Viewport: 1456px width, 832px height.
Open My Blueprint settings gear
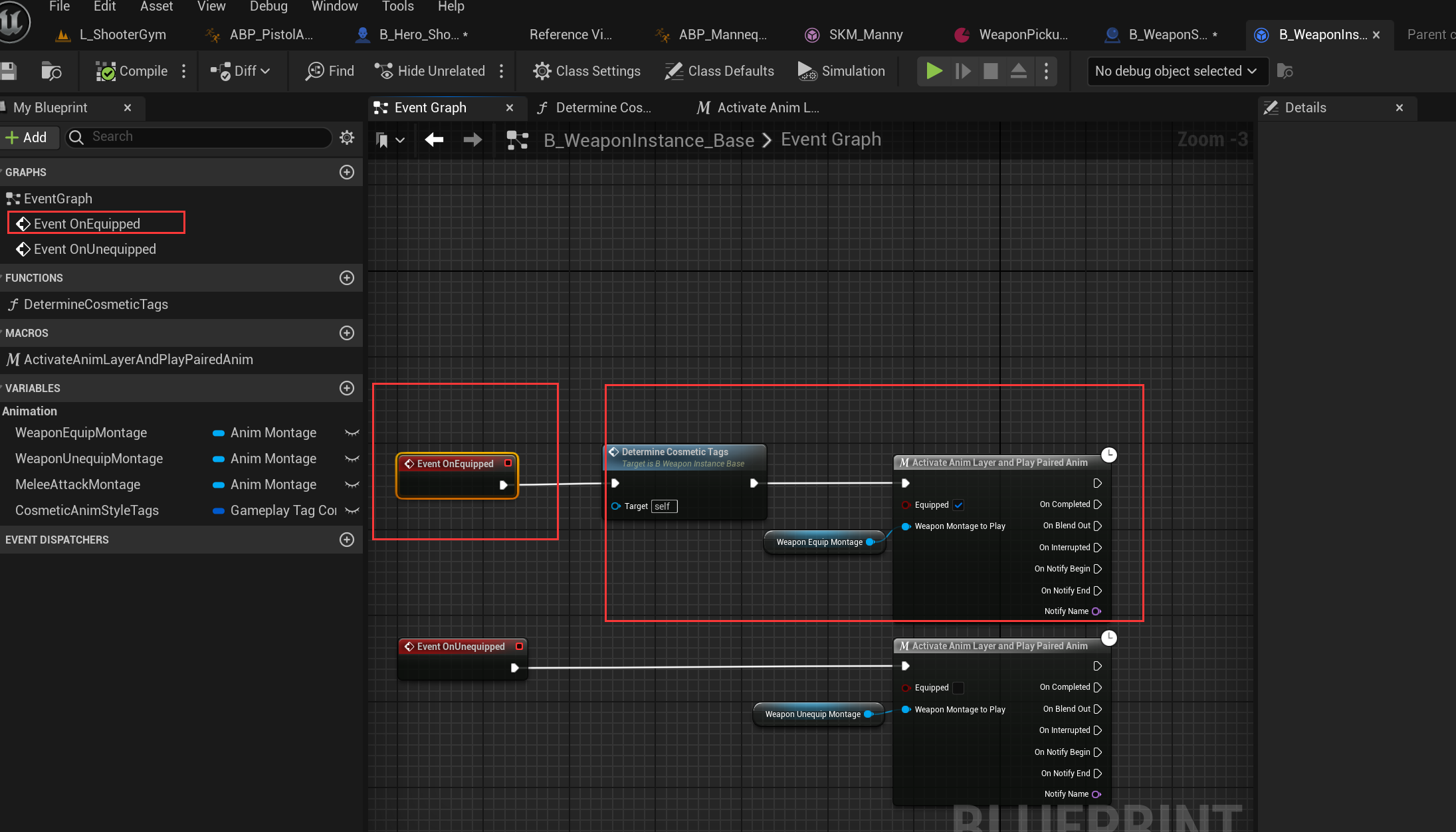click(x=347, y=137)
